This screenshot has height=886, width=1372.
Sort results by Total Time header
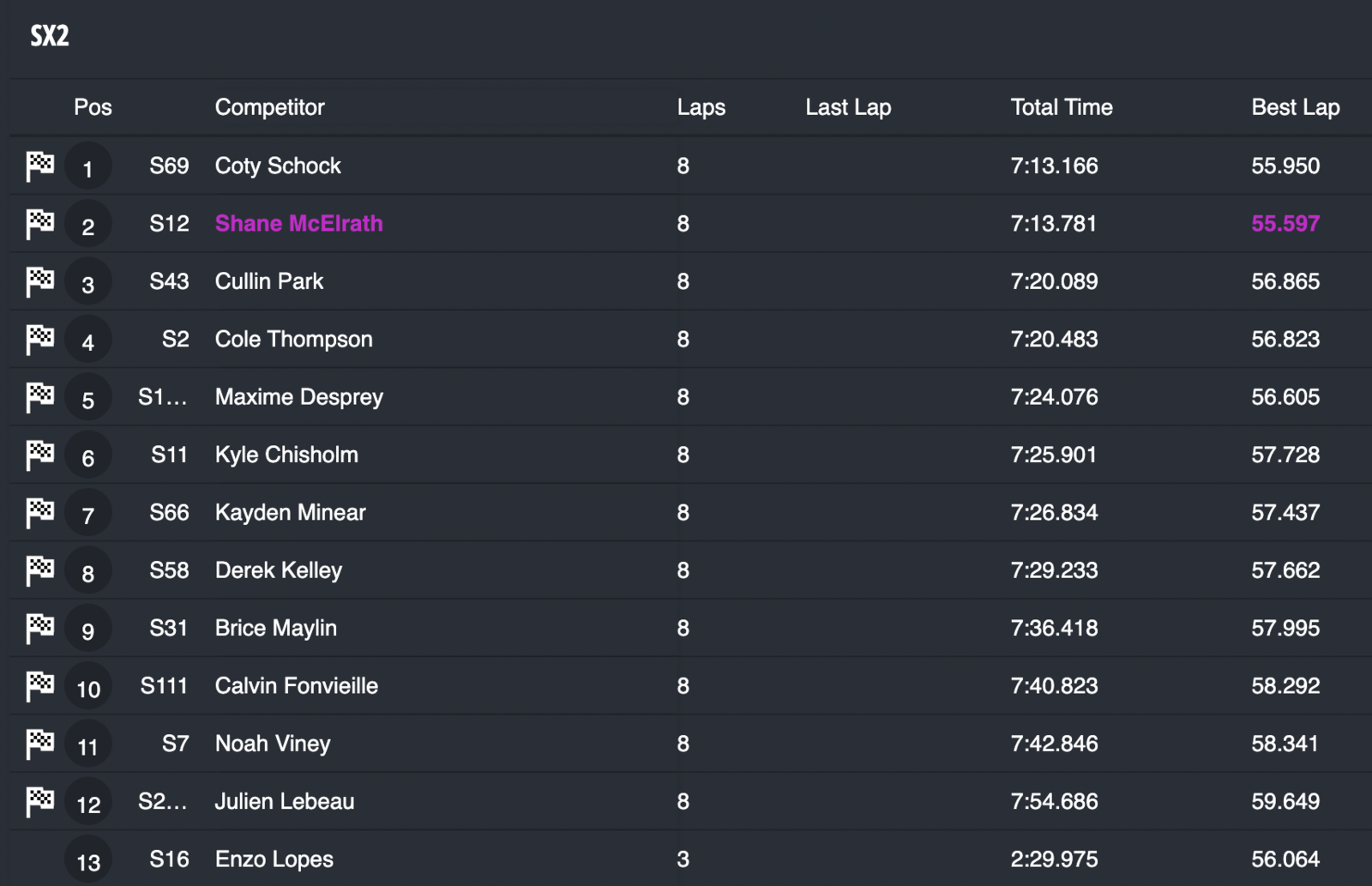[x=1061, y=107]
